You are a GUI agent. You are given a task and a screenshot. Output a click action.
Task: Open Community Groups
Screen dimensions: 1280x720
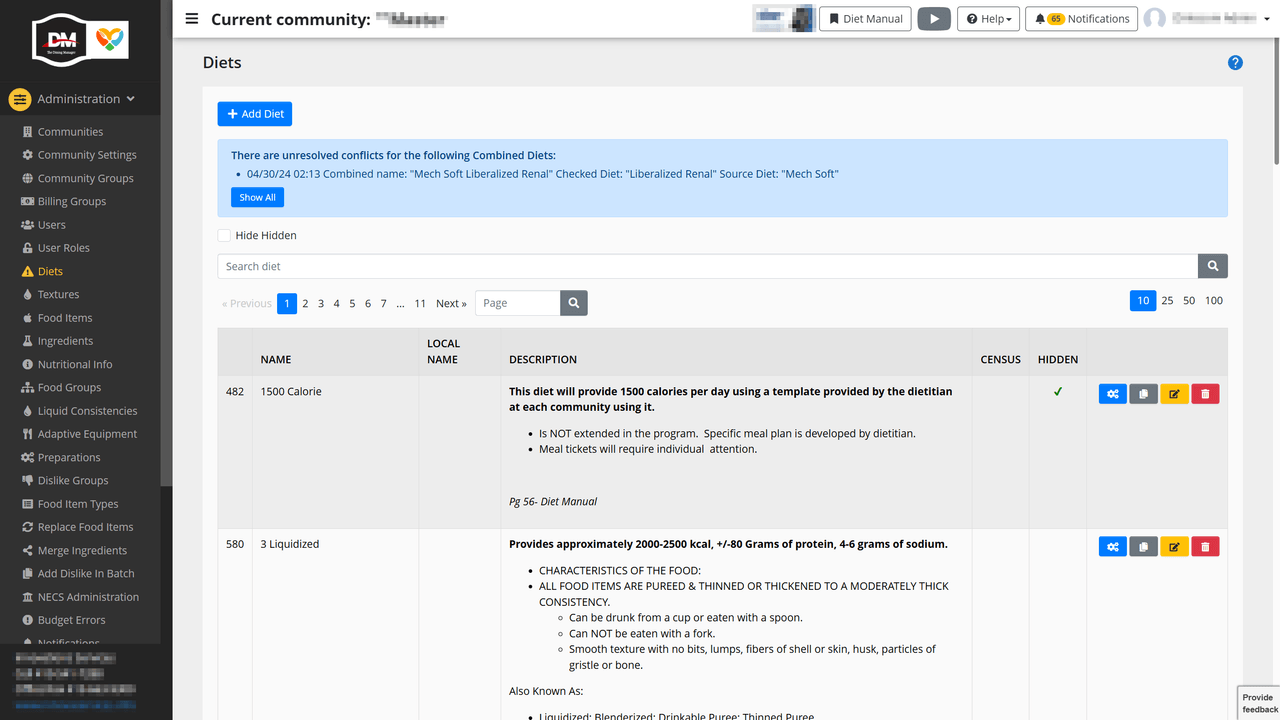click(85, 178)
